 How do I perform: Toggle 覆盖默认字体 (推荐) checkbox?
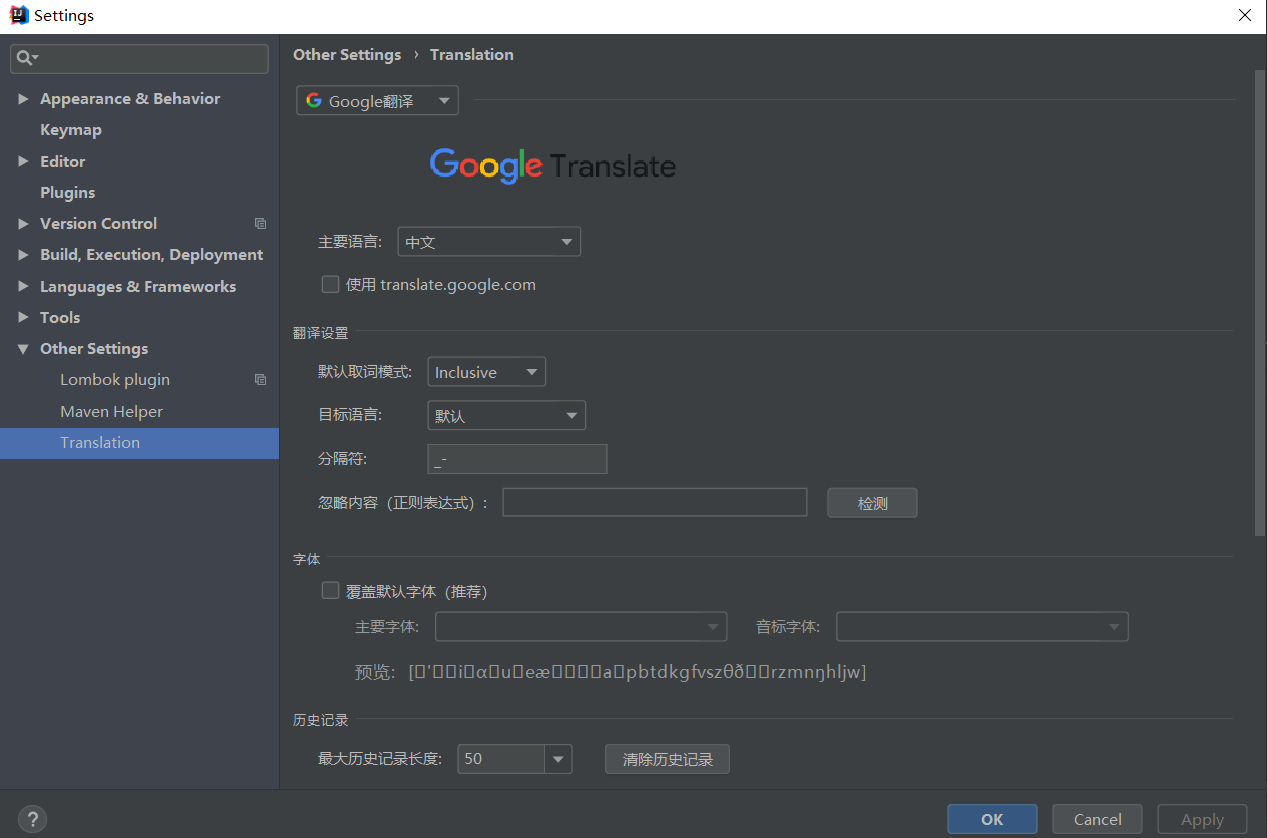point(330,591)
